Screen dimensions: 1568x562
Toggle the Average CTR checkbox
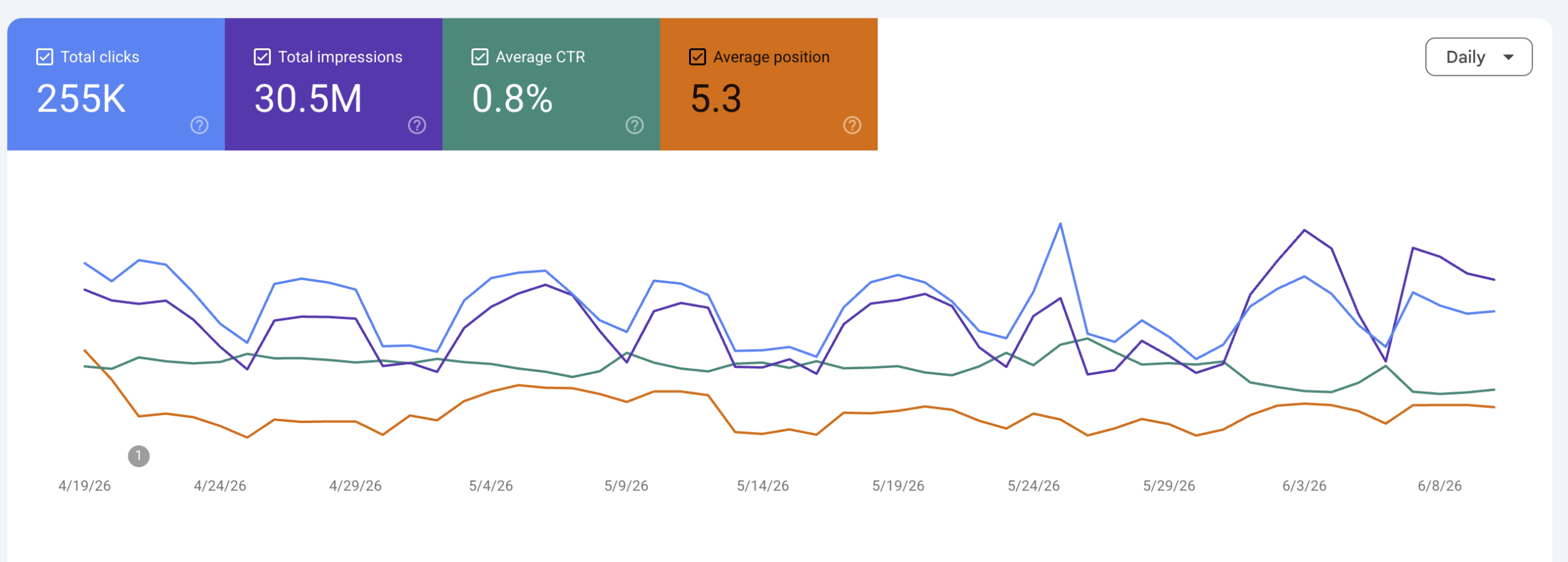click(x=480, y=57)
